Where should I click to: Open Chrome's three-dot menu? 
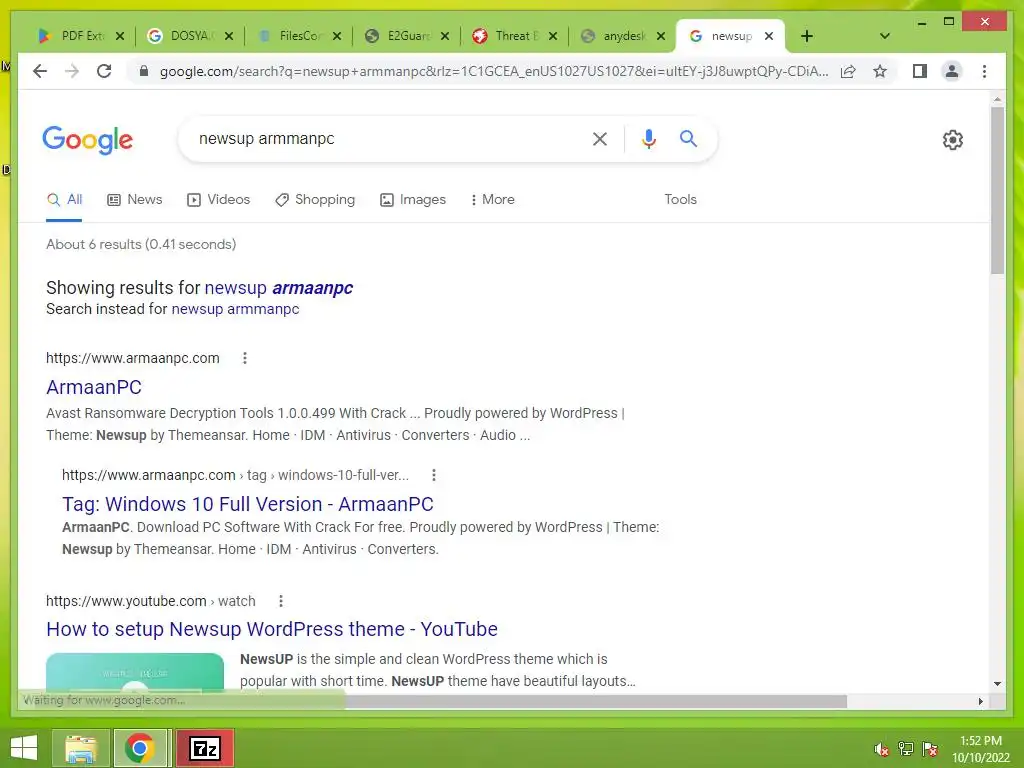pyautogui.click(x=984, y=71)
